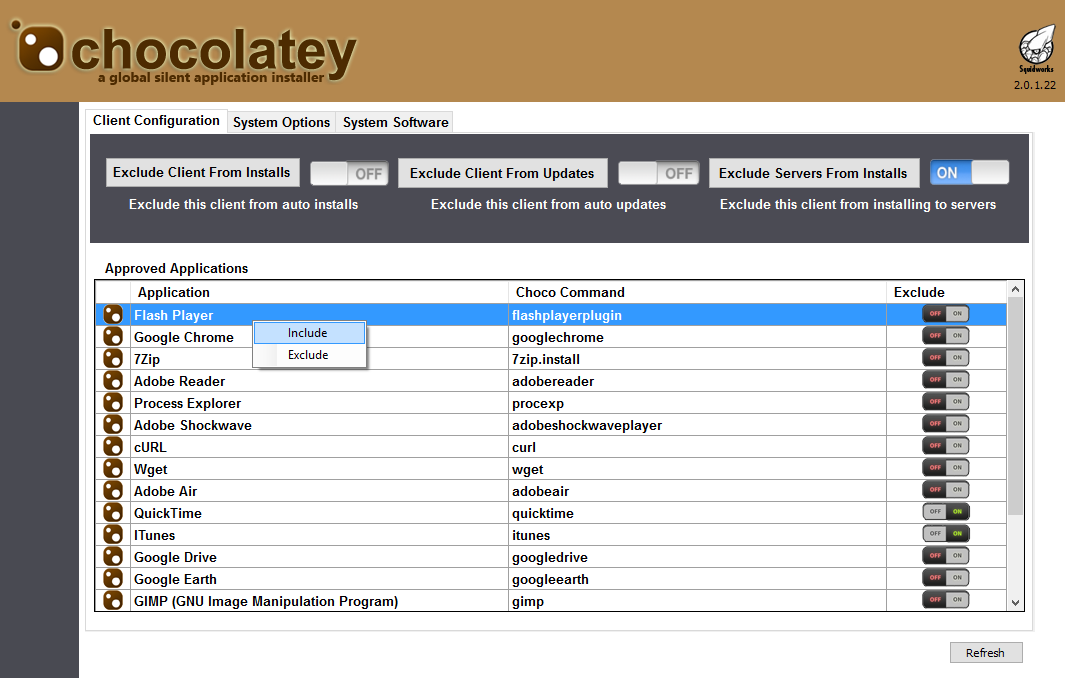
Task: Click the Flash Player package icon
Action: pyautogui.click(x=113, y=315)
